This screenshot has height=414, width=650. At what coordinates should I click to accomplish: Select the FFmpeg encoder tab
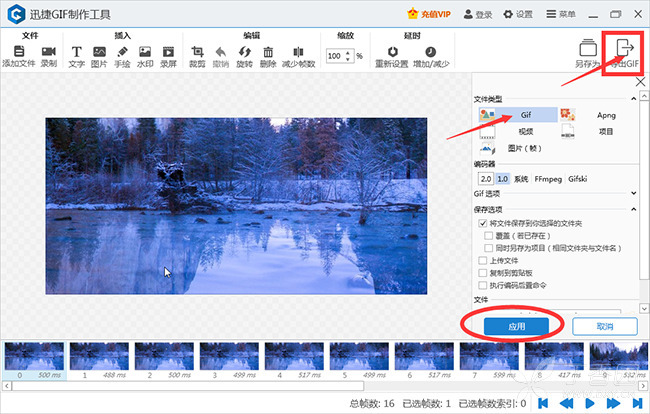[546, 179]
